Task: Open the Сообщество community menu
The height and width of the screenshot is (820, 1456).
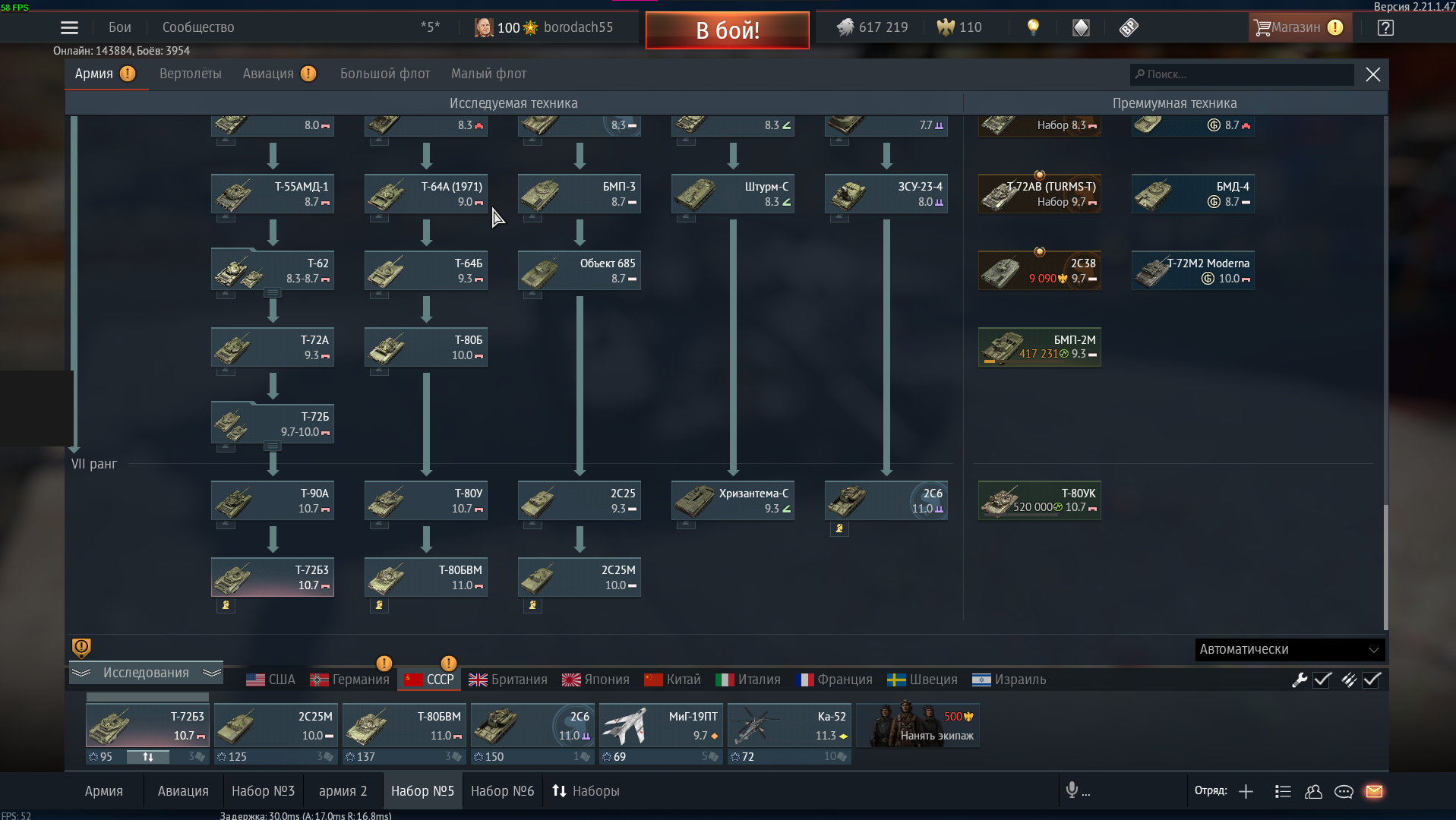Action: click(198, 27)
